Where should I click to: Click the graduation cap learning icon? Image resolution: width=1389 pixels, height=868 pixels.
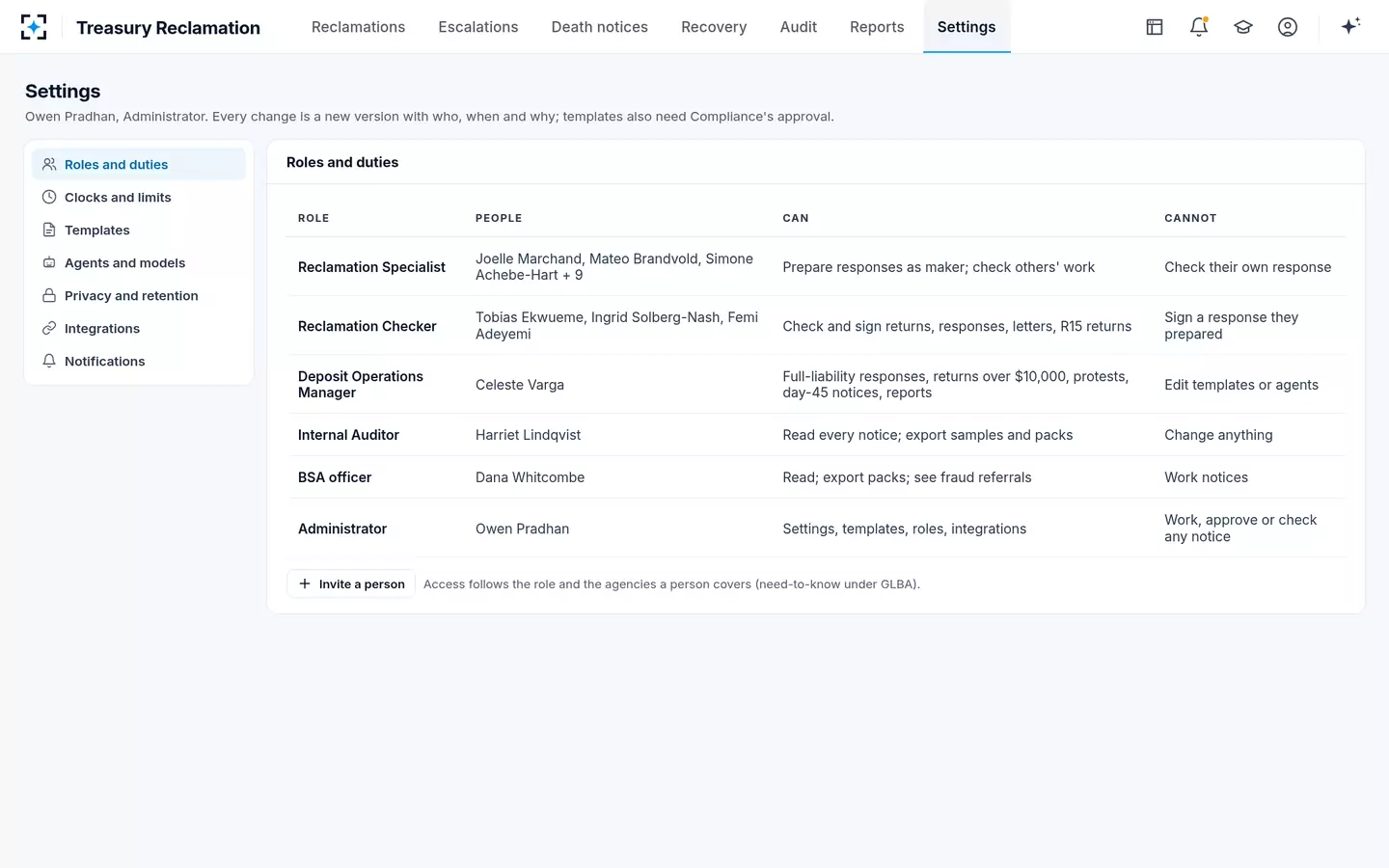pyautogui.click(x=1243, y=27)
